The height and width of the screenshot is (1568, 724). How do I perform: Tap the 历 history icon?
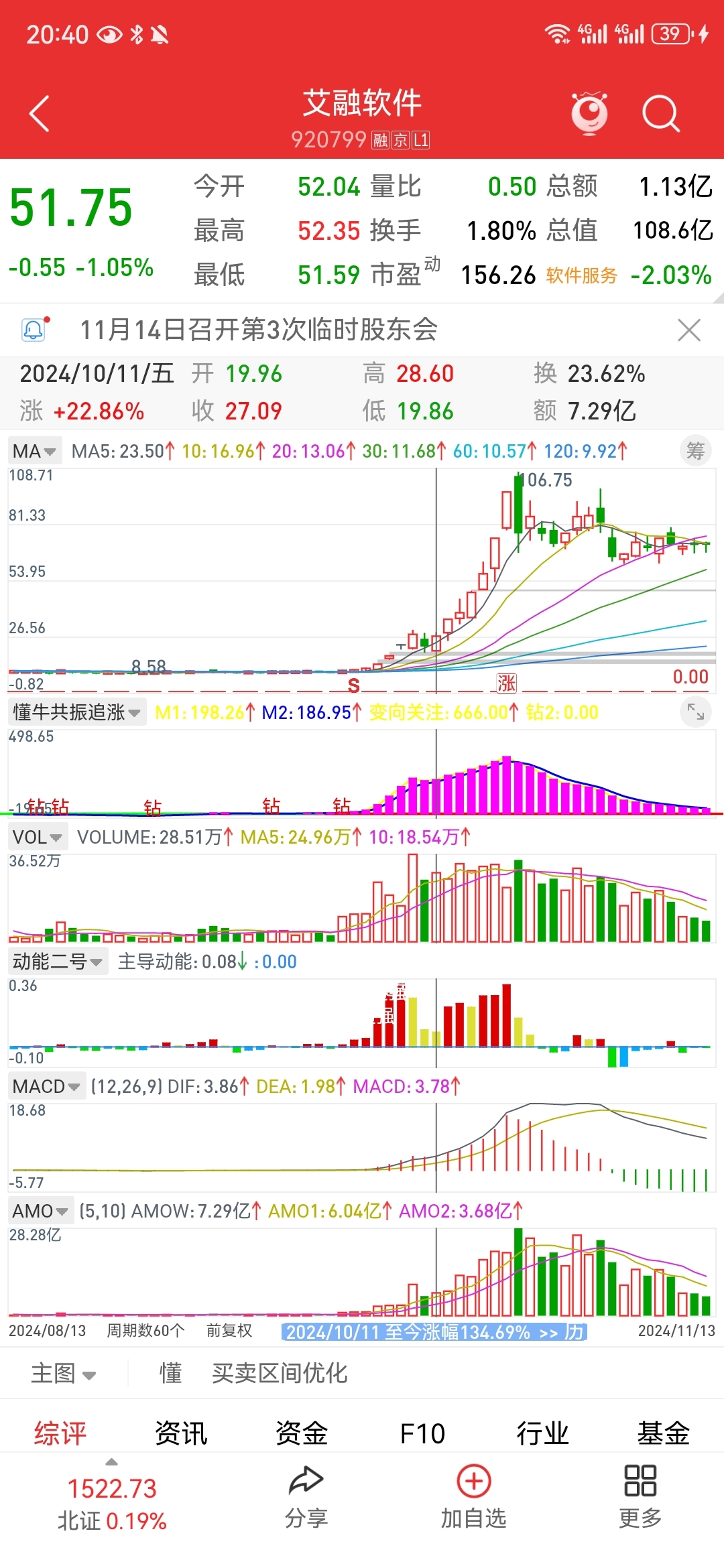coord(575,1331)
